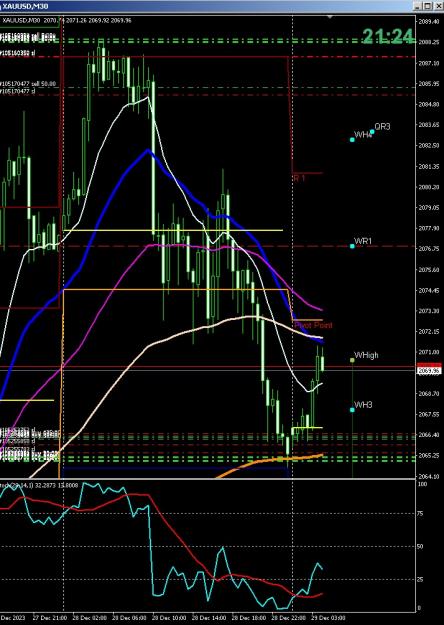444x625 pixels.
Task: Select the R 1 level label
Action: 299,178
